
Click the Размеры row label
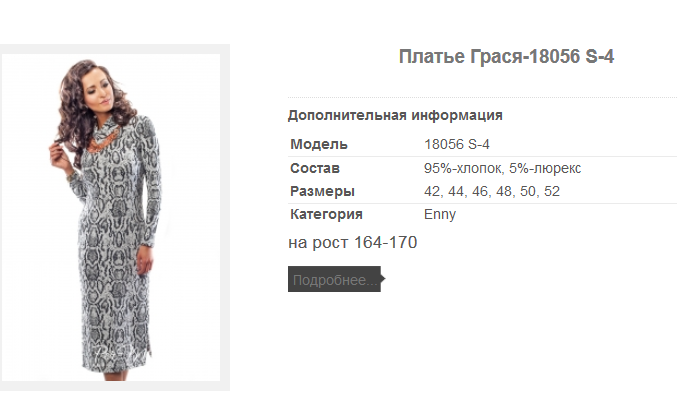322,191
